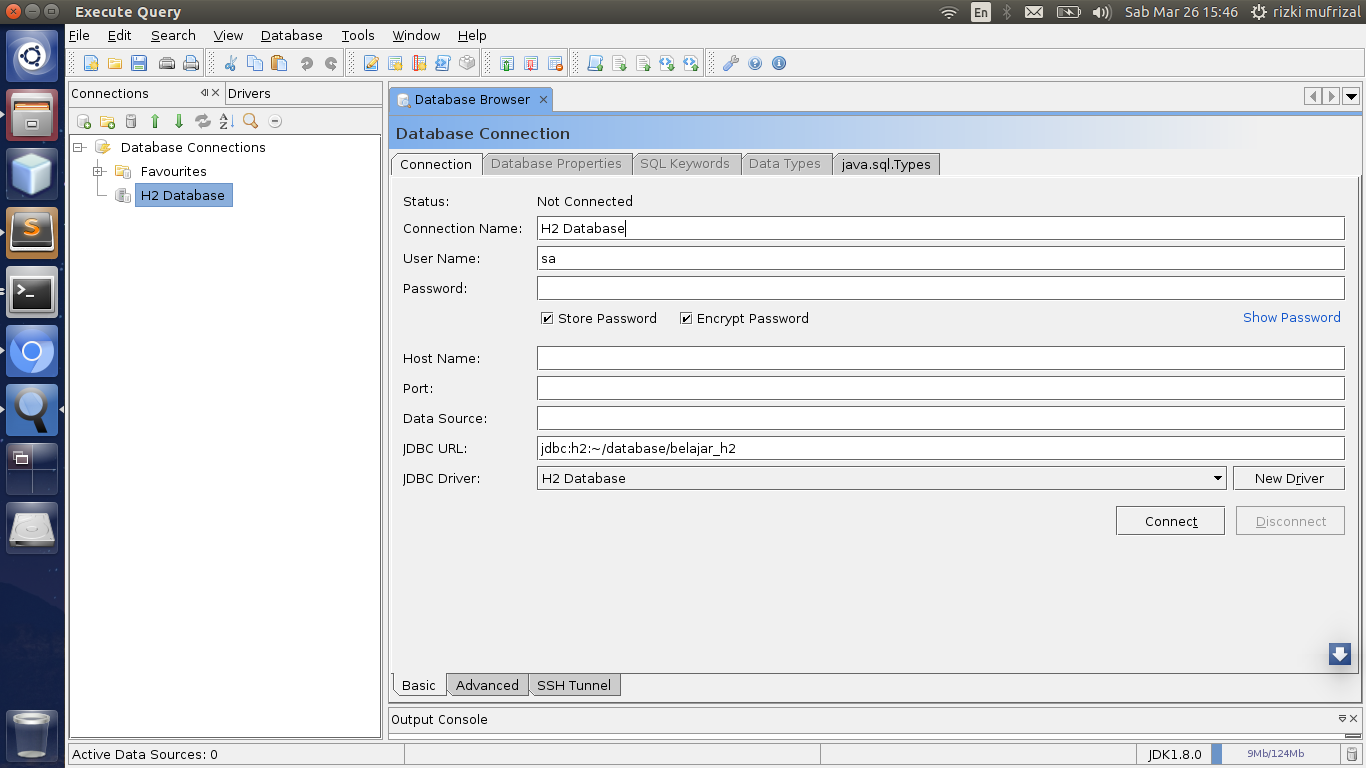This screenshot has width=1366, height=768.
Task: Click the new folder icon in Connections toolbar
Action: point(107,121)
